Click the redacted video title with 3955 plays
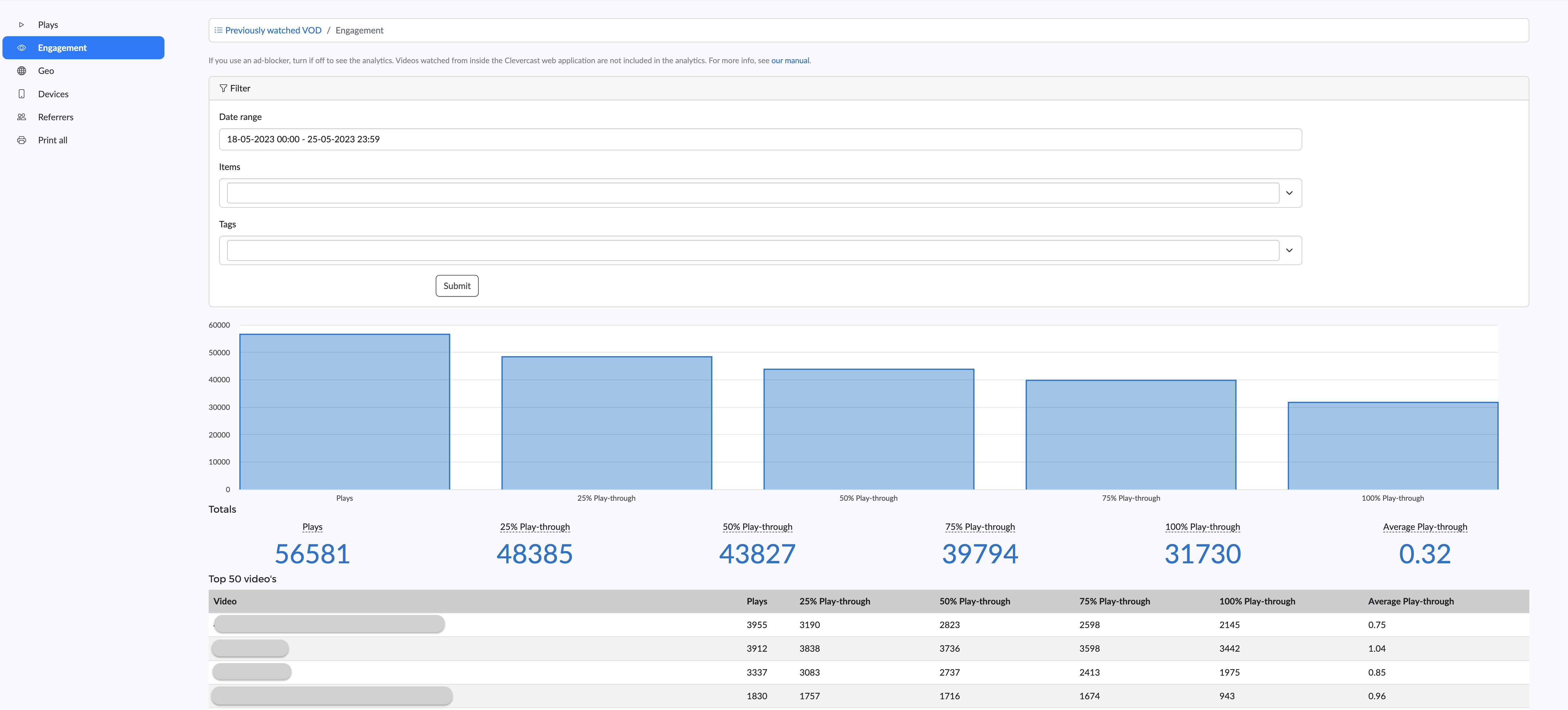Viewport: 1568px width, 710px height. [x=329, y=624]
